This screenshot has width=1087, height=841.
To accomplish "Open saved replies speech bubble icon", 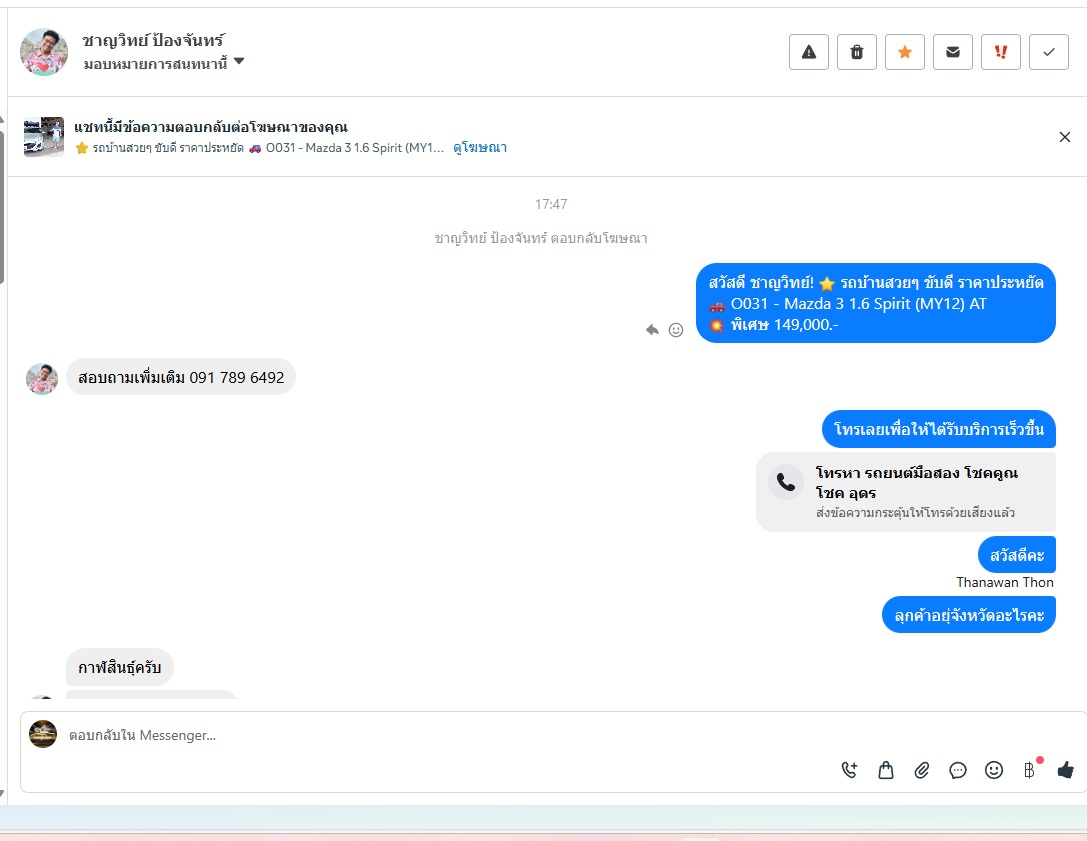I will 957,770.
